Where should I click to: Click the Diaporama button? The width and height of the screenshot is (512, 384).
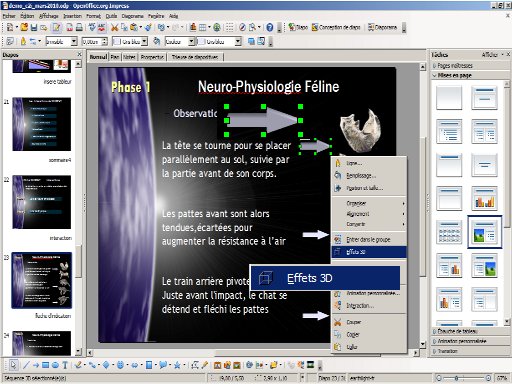tap(383, 27)
